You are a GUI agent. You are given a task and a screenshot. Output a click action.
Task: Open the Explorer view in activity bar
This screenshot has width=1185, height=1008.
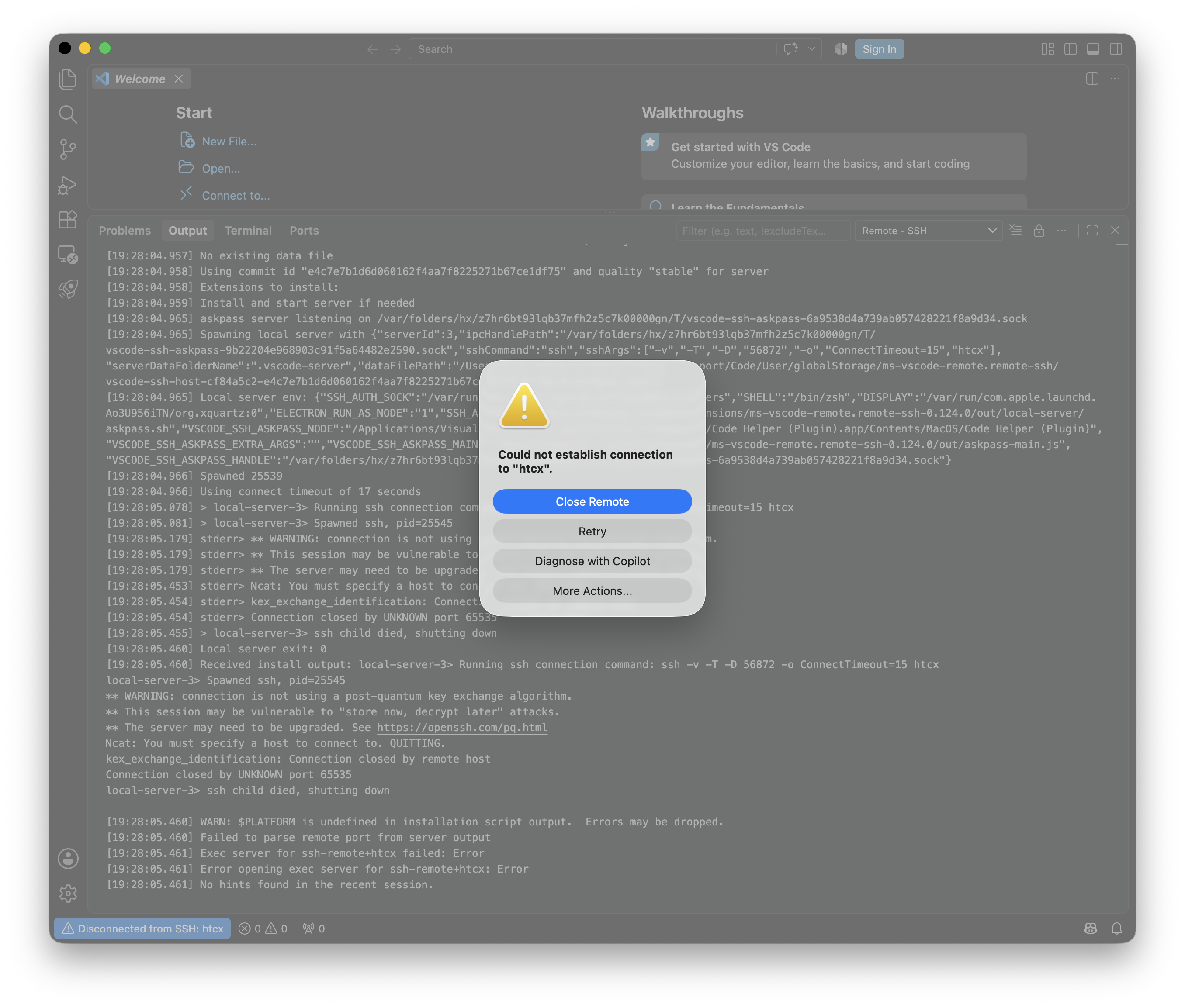click(67, 79)
